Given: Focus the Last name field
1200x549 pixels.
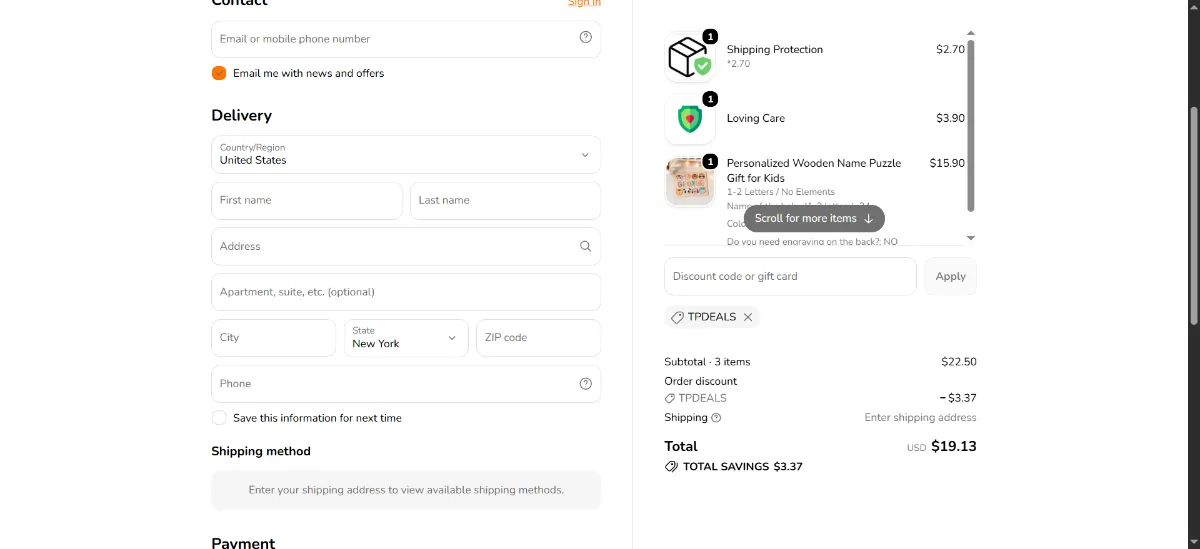Looking at the screenshot, I should (x=505, y=200).
